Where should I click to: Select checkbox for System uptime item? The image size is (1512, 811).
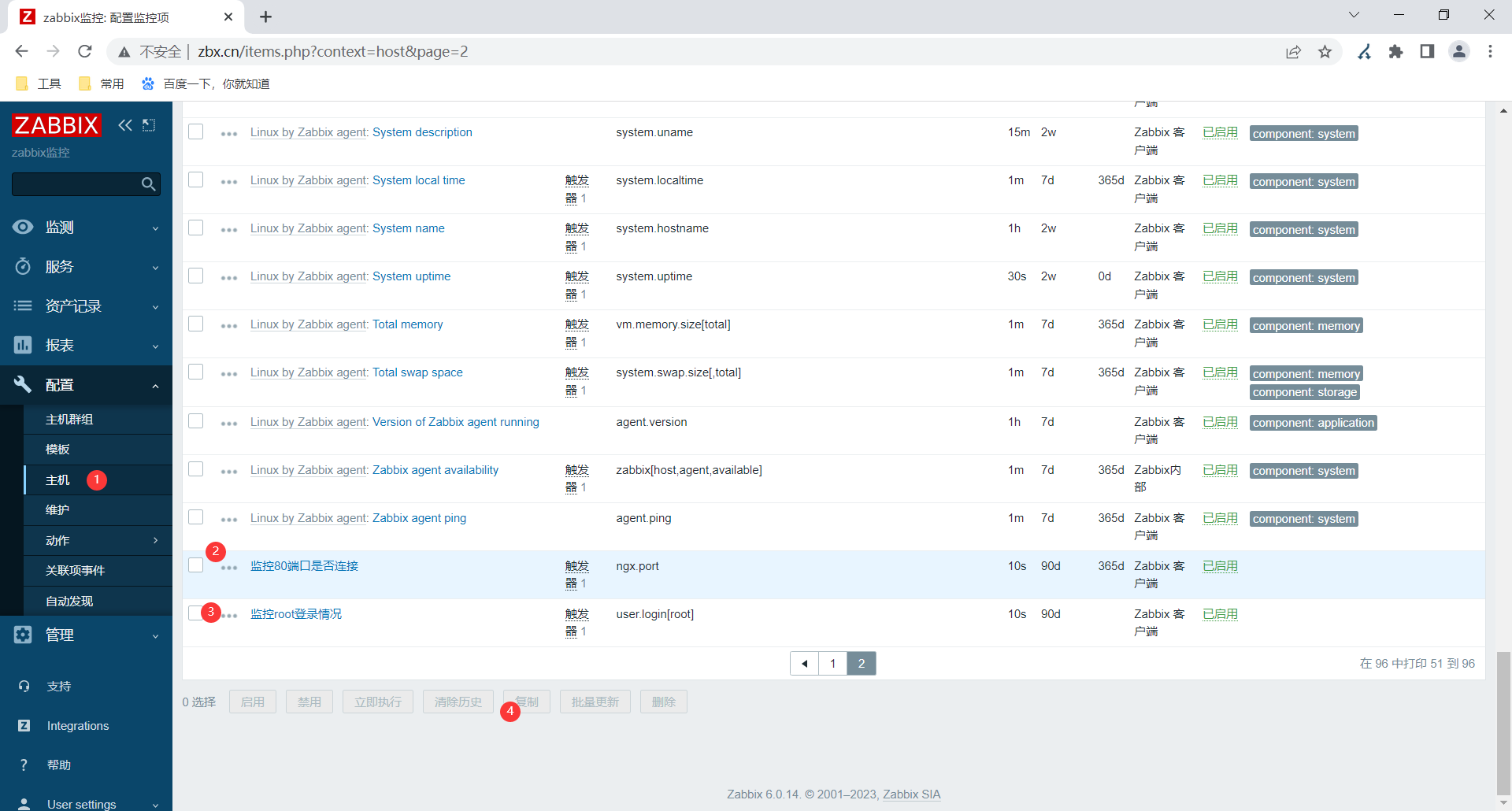pyautogui.click(x=196, y=276)
